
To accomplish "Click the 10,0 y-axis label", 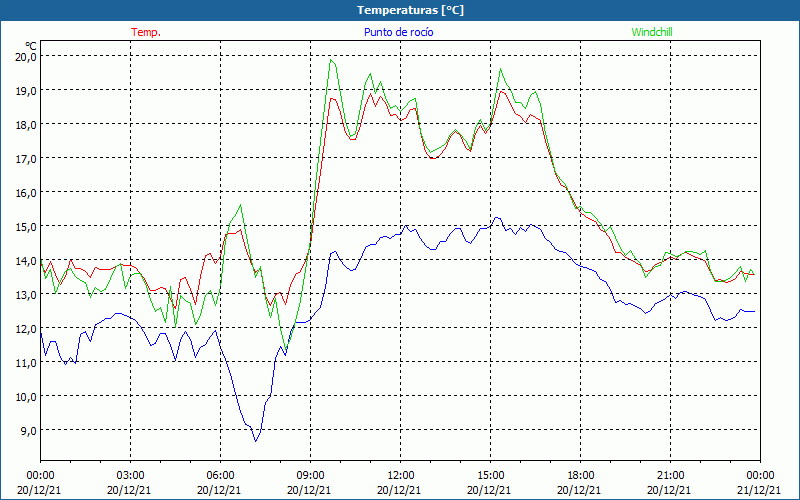I will (x=26, y=397).
